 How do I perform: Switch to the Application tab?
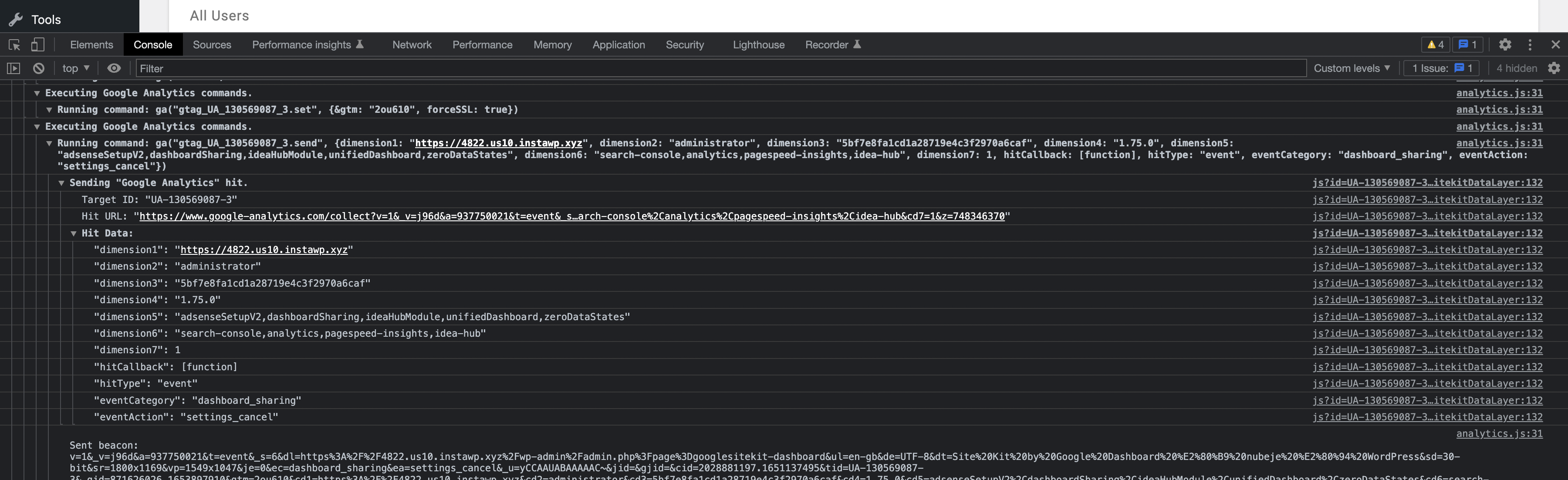pos(618,44)
